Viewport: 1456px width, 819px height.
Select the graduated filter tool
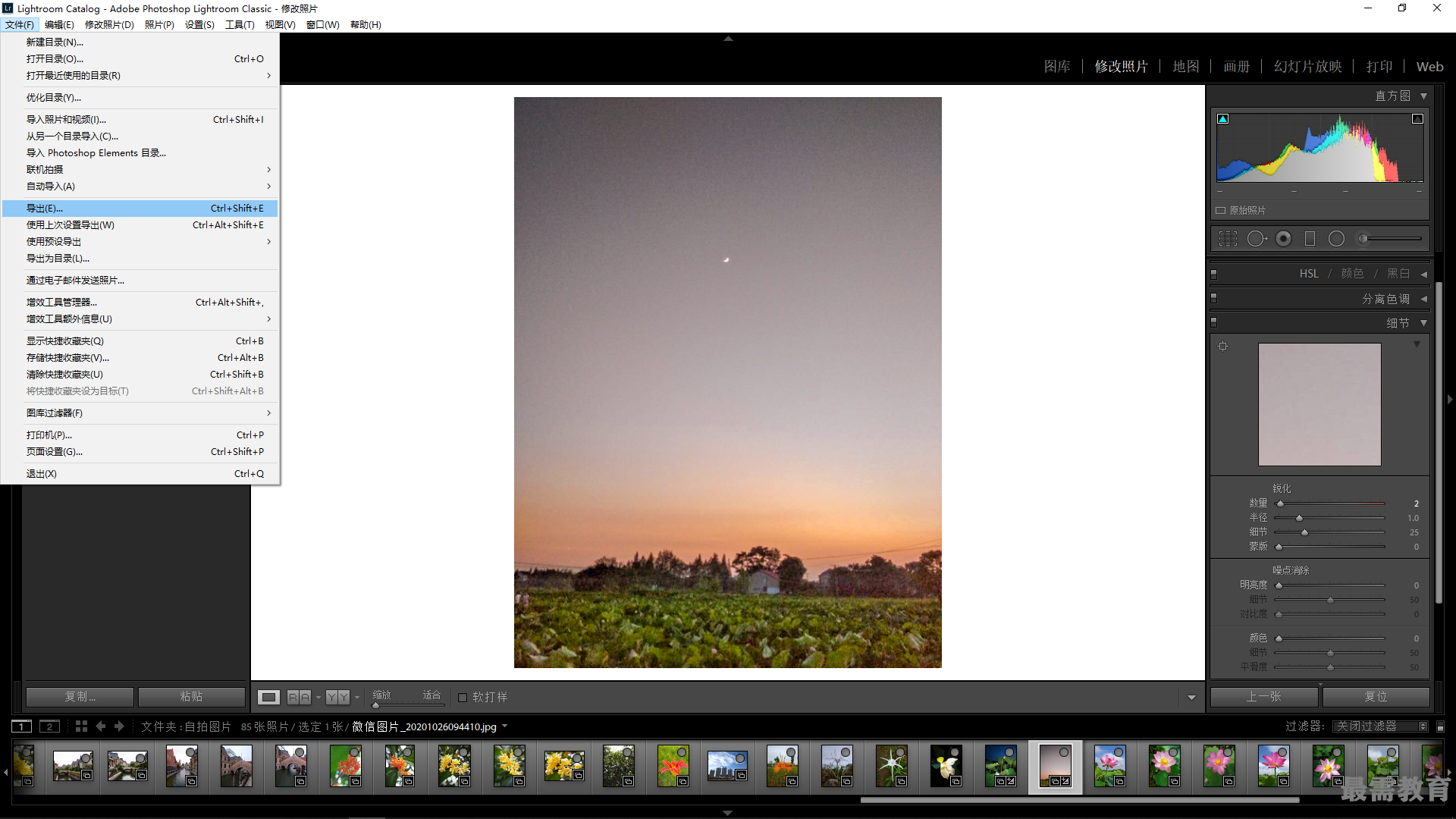pos(1310,239)
